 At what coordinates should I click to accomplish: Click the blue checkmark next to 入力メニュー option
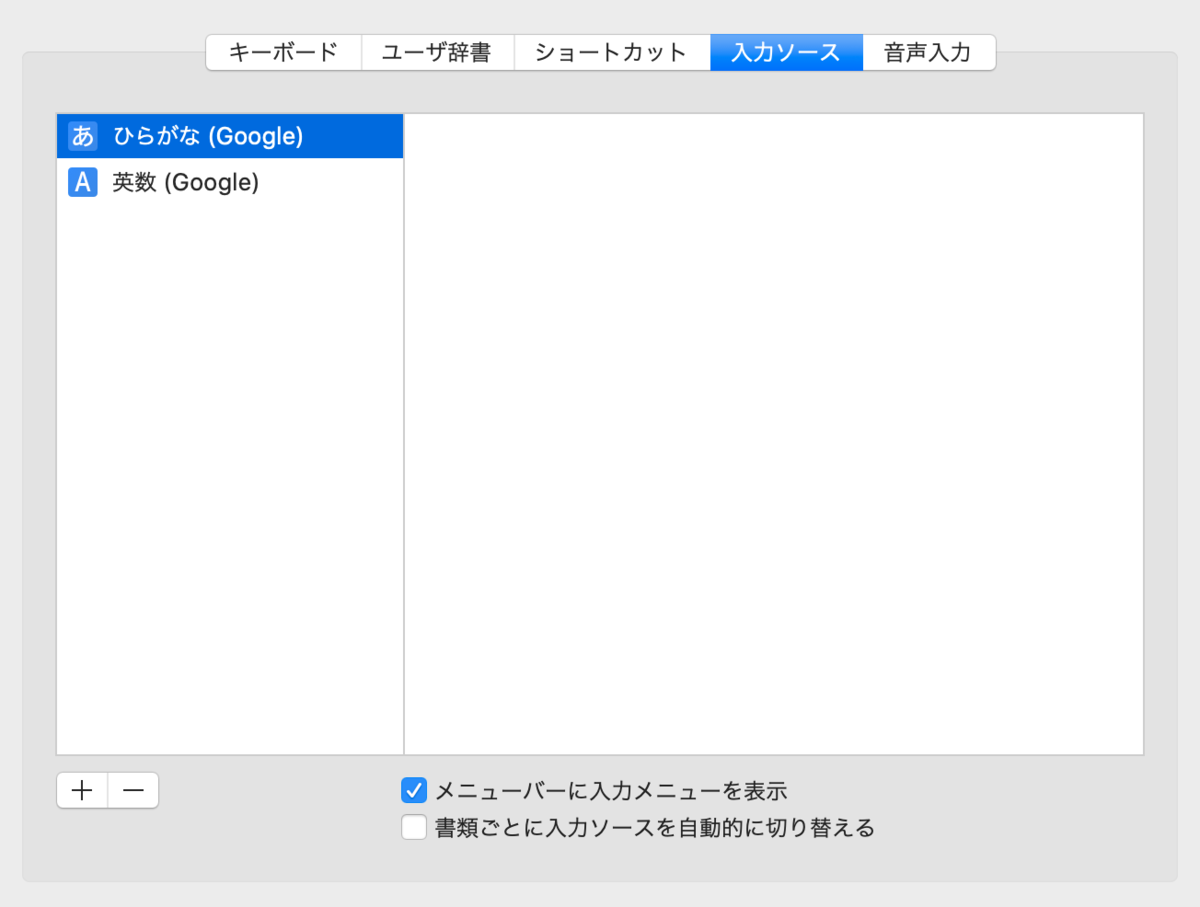[x=413, y=790]
